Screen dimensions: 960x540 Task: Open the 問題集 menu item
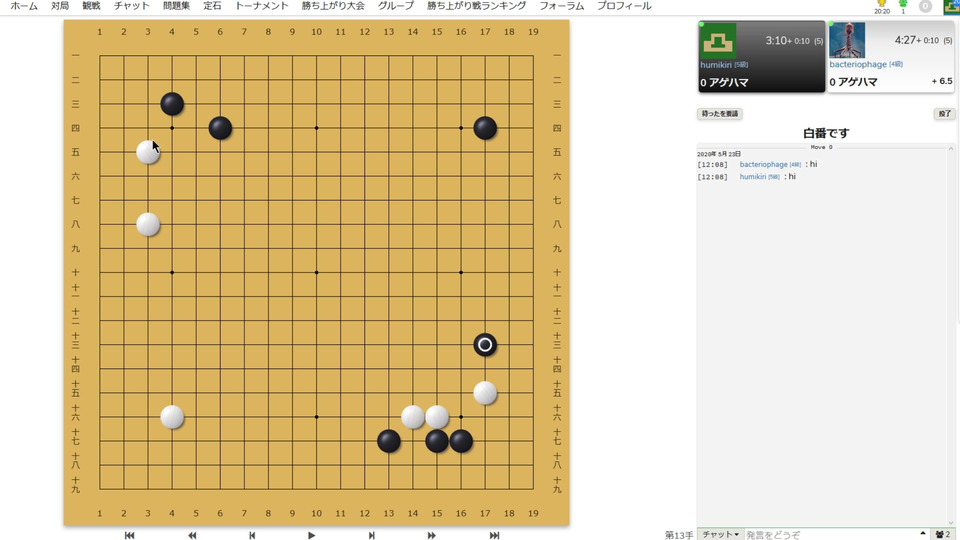pyautogui.click(x=176, y=6)
